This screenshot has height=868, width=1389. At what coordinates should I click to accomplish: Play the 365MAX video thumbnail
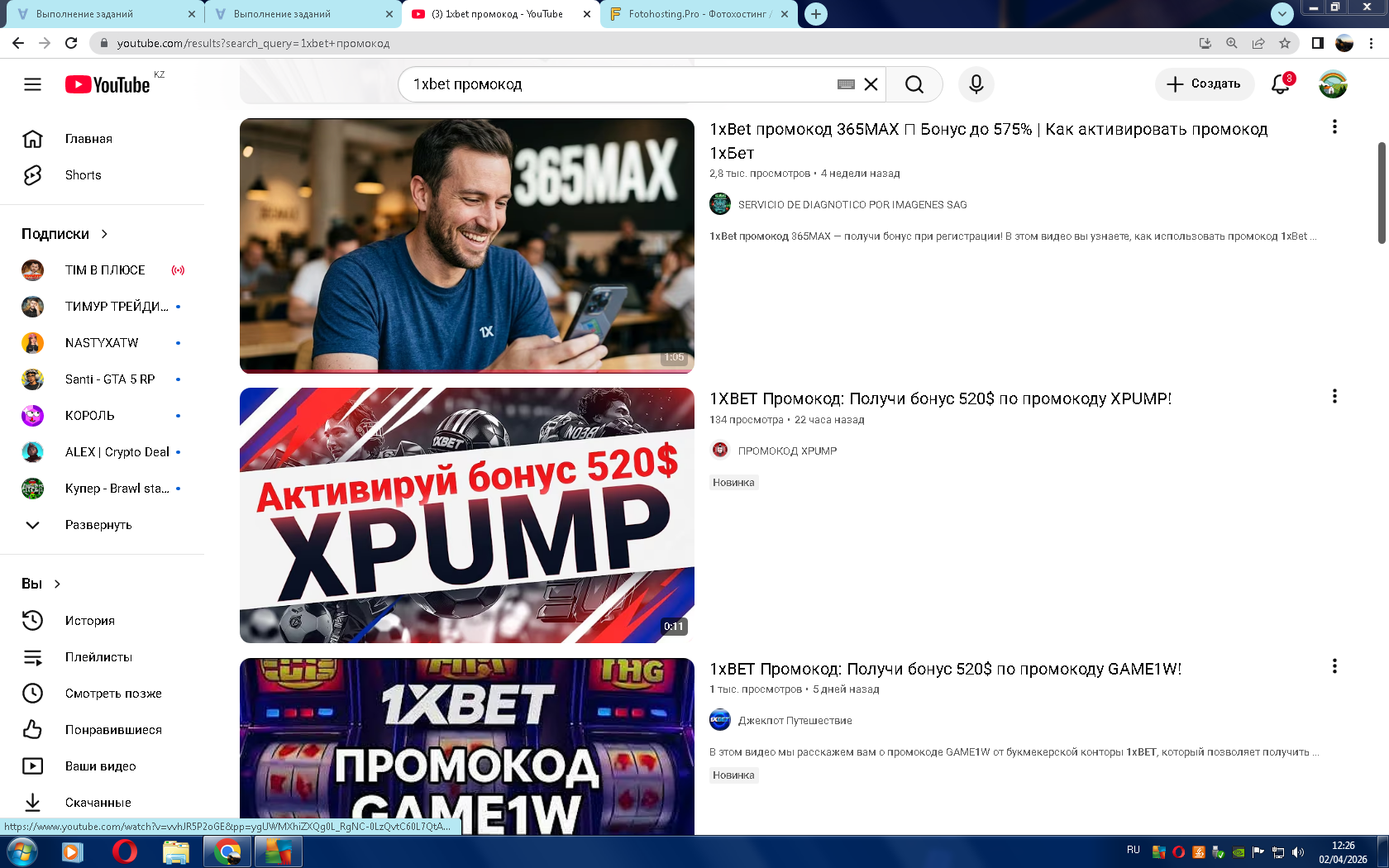pyautogui.click(x=467, y=246)
